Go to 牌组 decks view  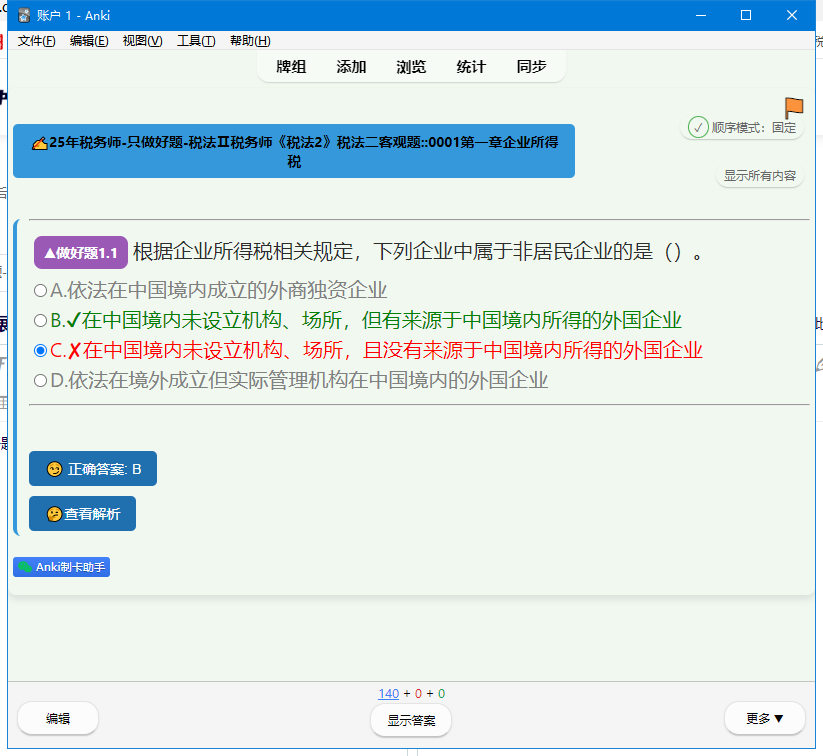pyautogui.click(x=291, y=67)
